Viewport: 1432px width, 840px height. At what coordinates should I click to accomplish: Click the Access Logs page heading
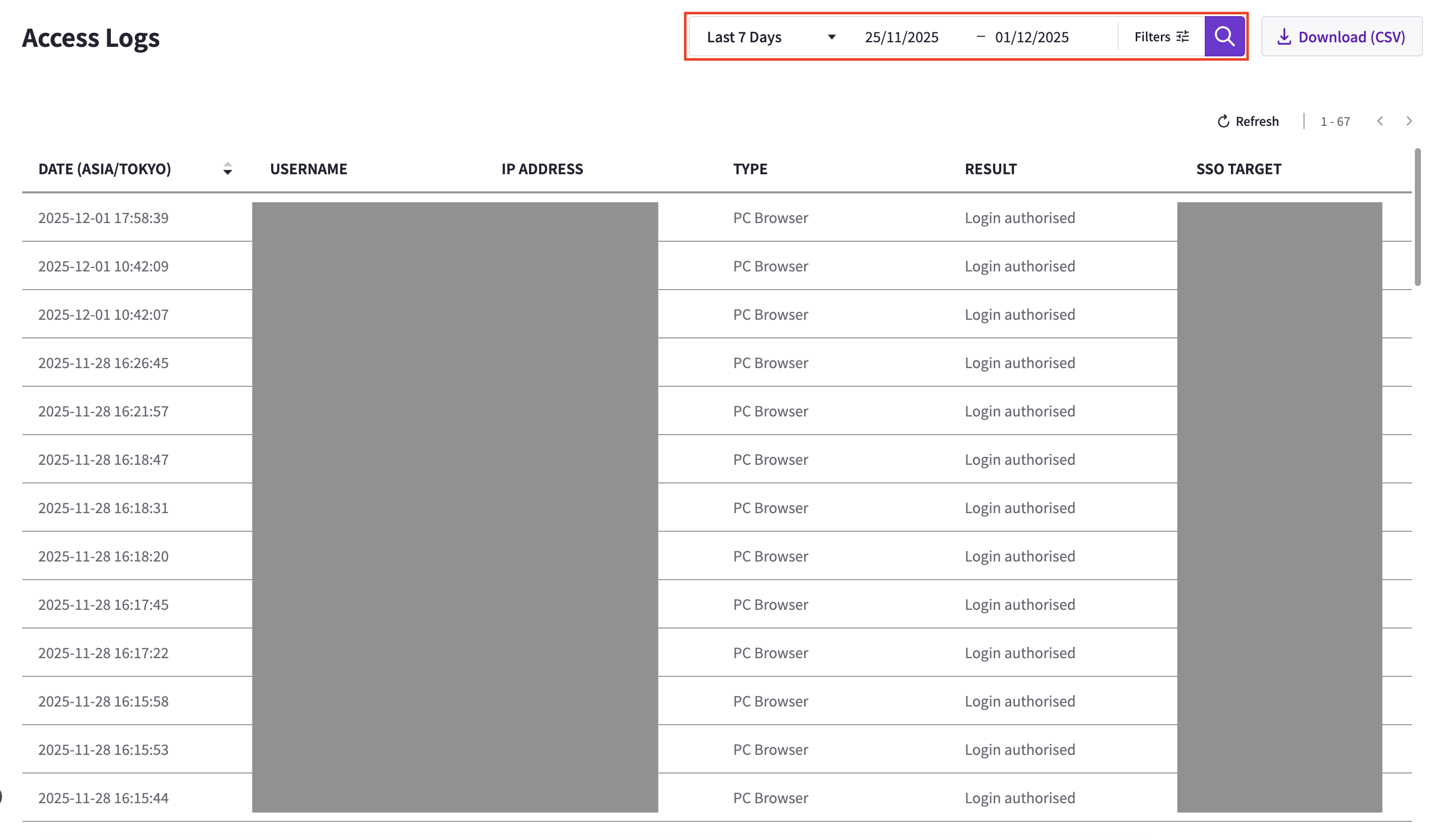click(91, 38)
